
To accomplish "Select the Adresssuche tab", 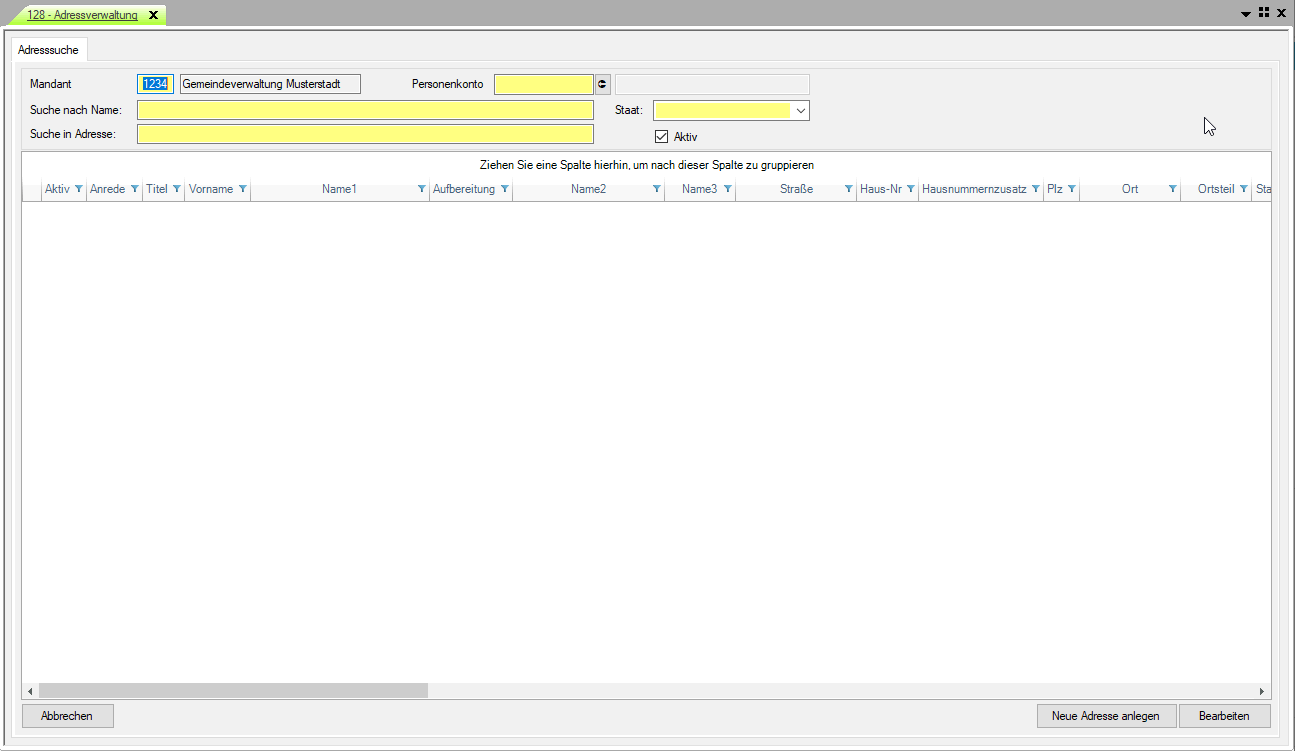I will [x=48, y=50].
